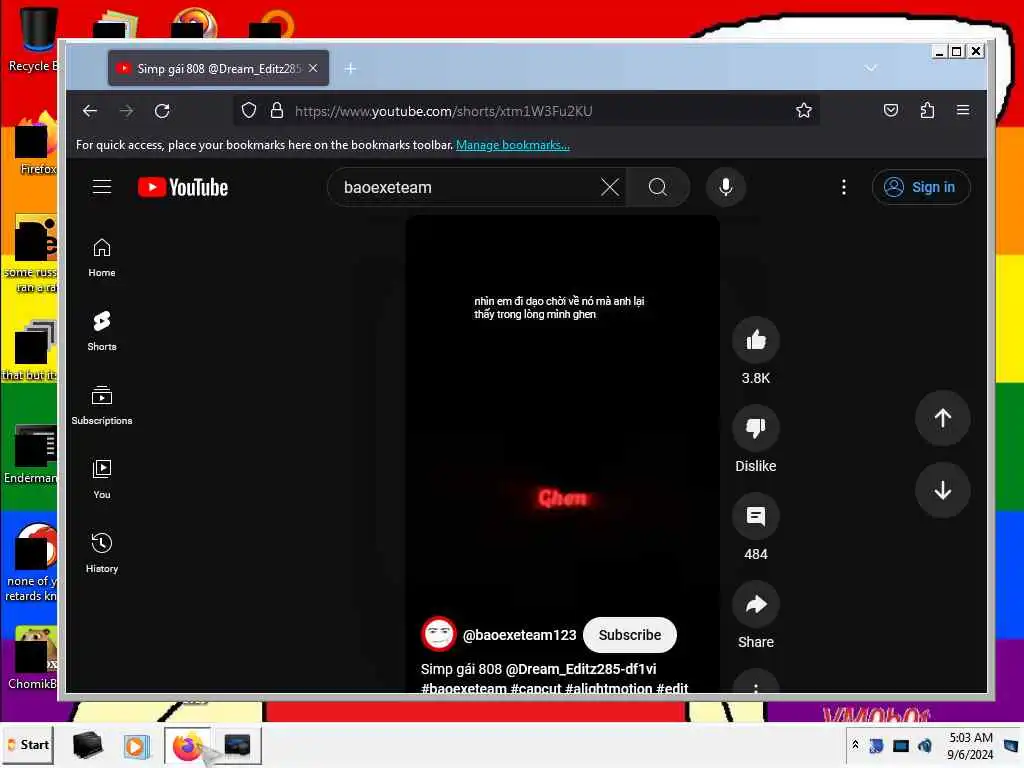The width and height of the screenshot is (1024, 768).
Task: Like the short with thumbs up
Action: [x=756, y=340]
